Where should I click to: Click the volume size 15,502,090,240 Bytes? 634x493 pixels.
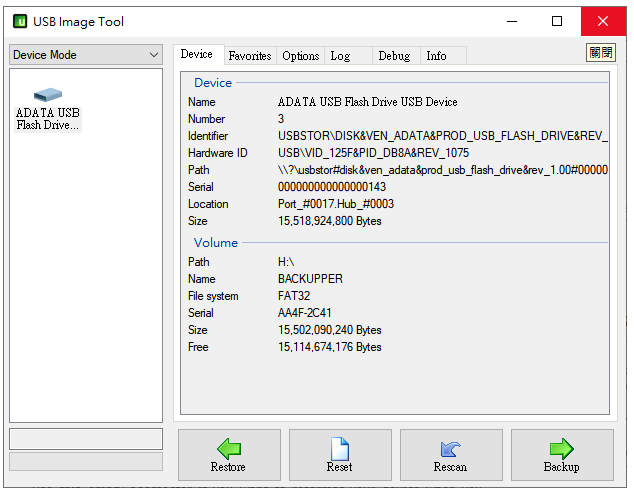330,330
